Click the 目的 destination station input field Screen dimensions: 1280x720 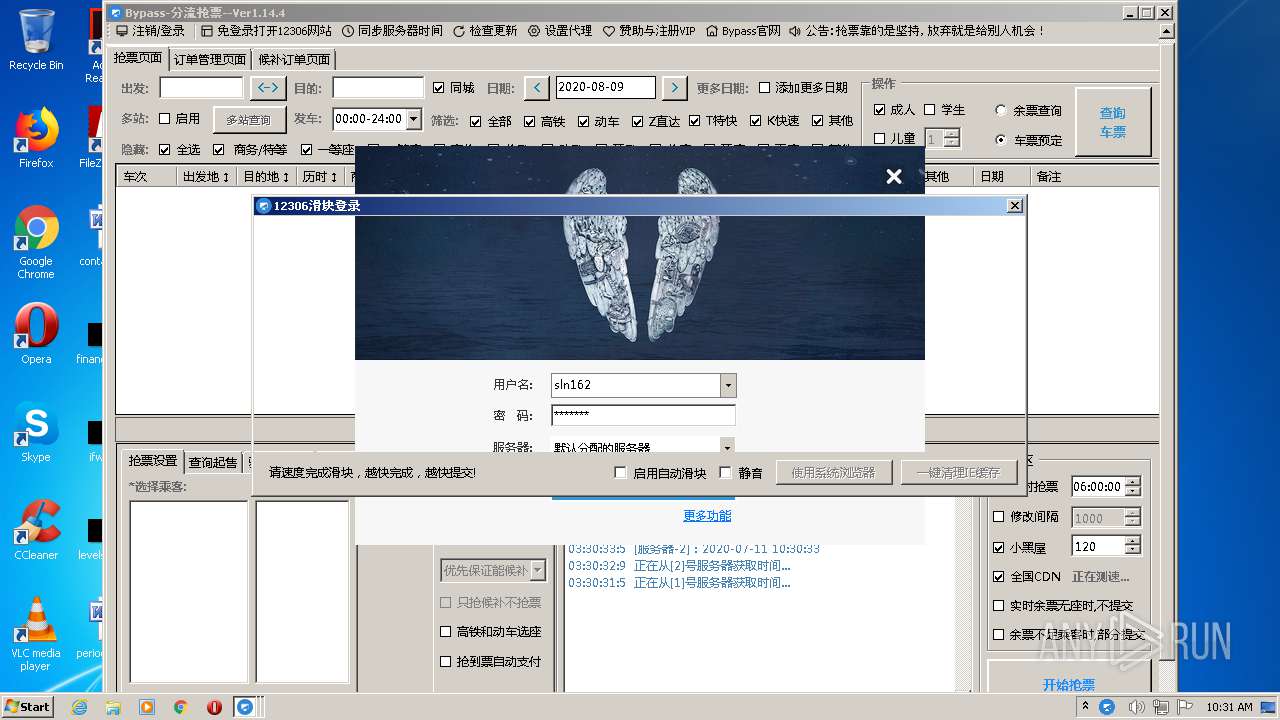(x=378, y=88)
